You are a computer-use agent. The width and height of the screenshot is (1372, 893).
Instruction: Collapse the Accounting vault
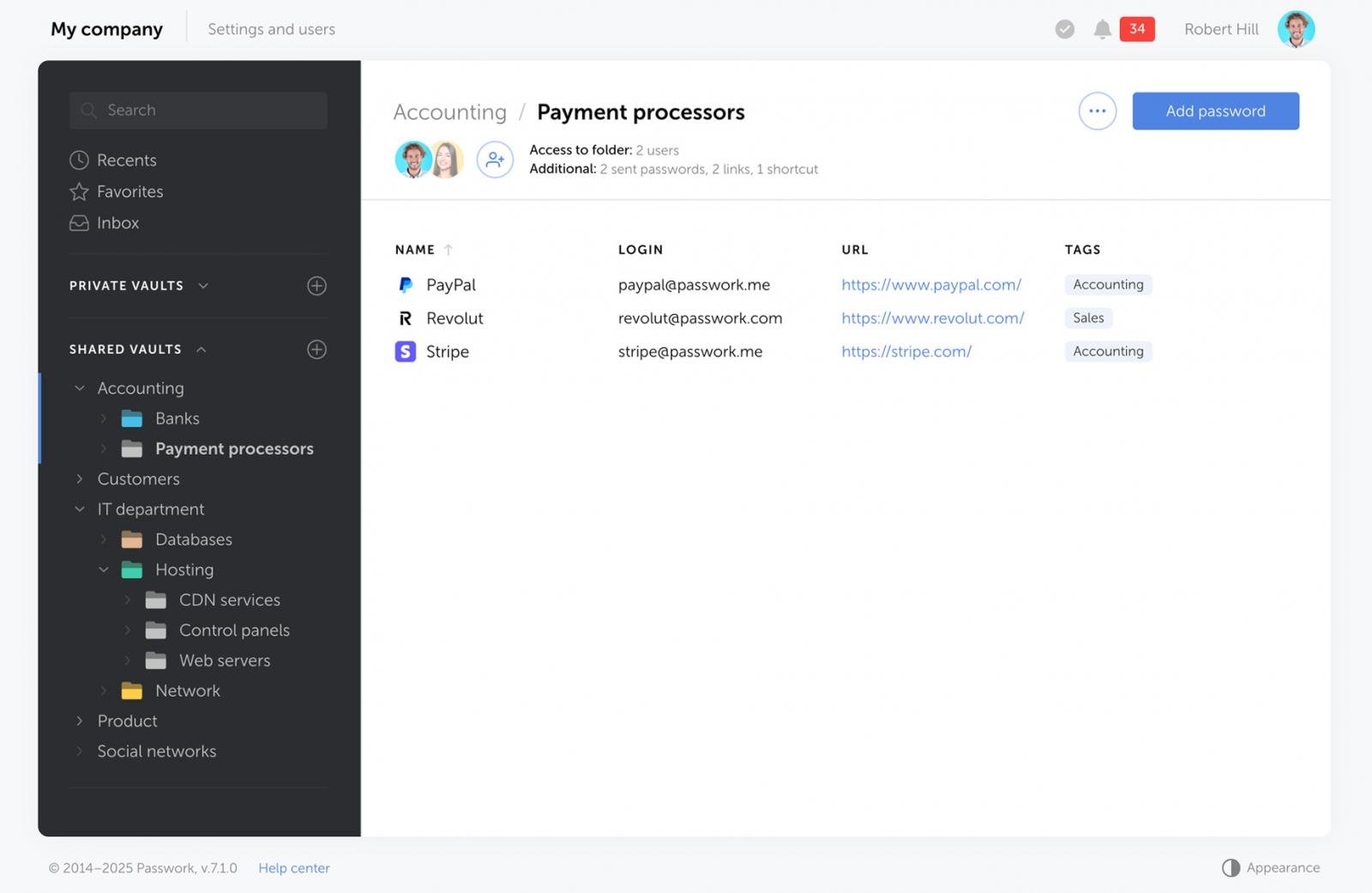pos(80,388)
